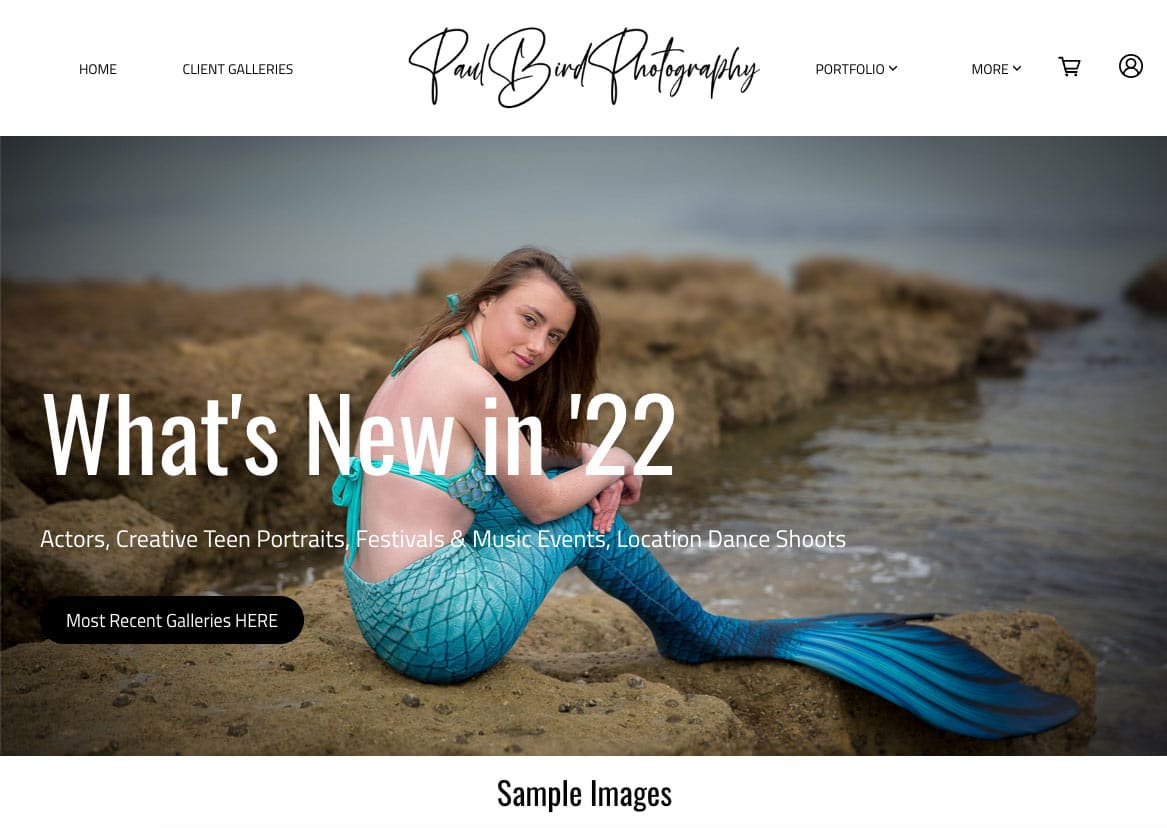
Task: Click "Creative Teen Portraits" in the tagline
Action: point(230,539)
